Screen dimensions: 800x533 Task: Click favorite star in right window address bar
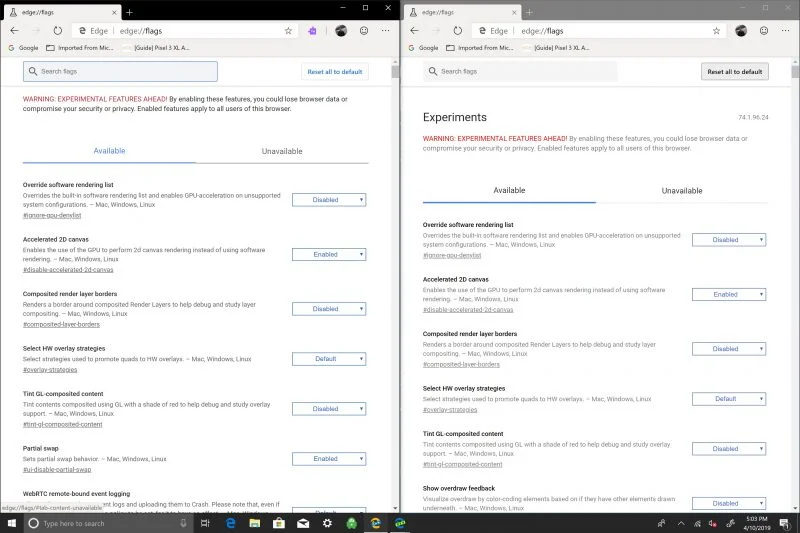[716, 31]
